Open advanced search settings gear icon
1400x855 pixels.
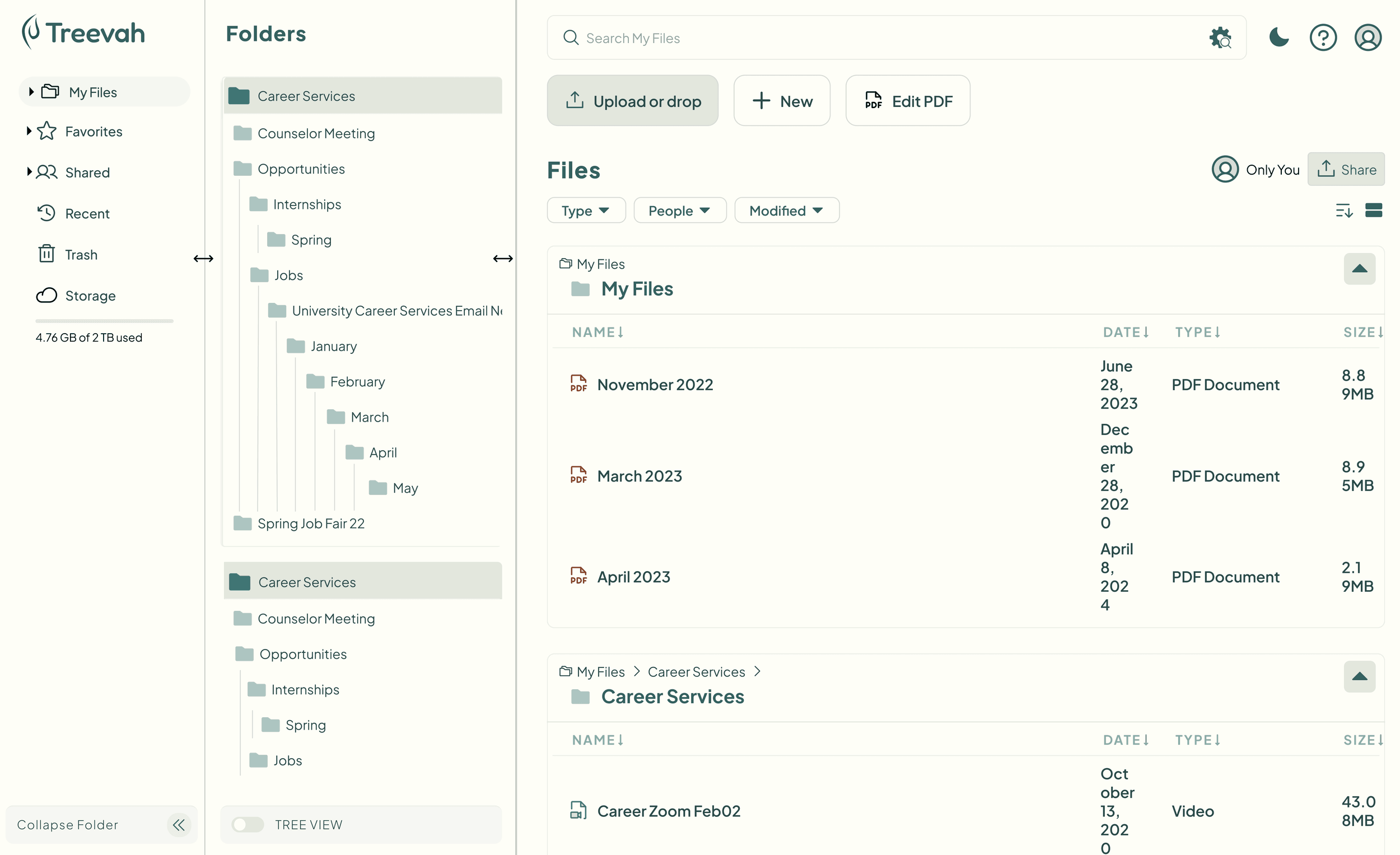[x=1220, y=38]
